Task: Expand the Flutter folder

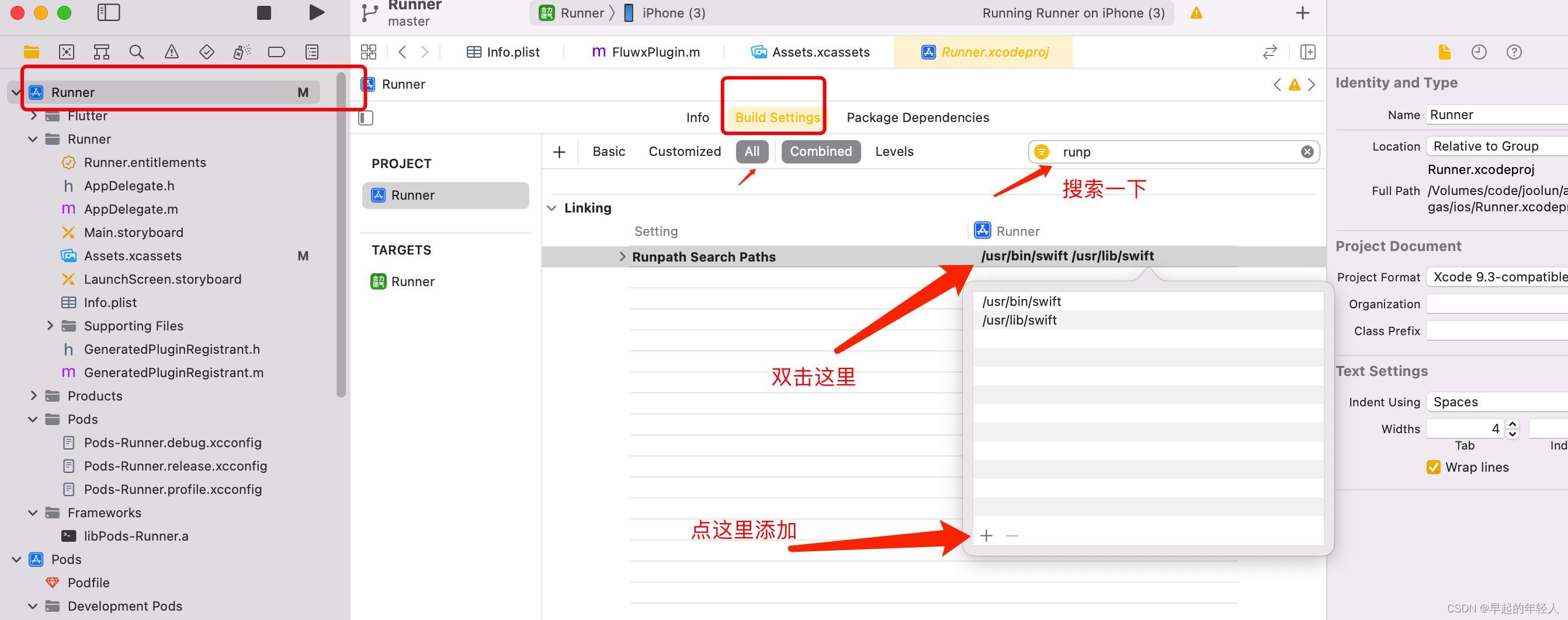Action: pyautogui.click(x=33, y=116)
